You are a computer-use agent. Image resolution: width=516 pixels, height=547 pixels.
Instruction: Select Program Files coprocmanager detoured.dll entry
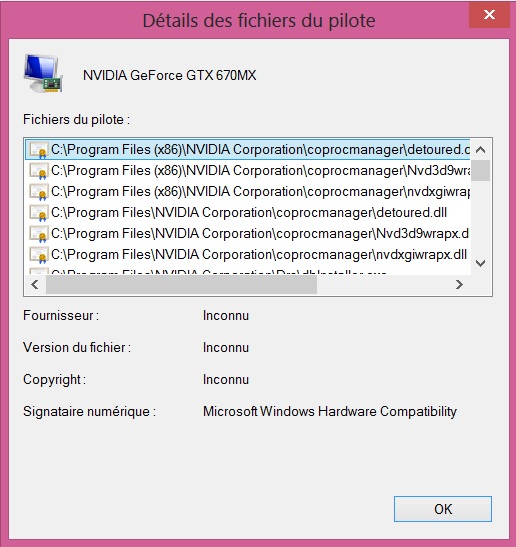(x=248, y=212)
